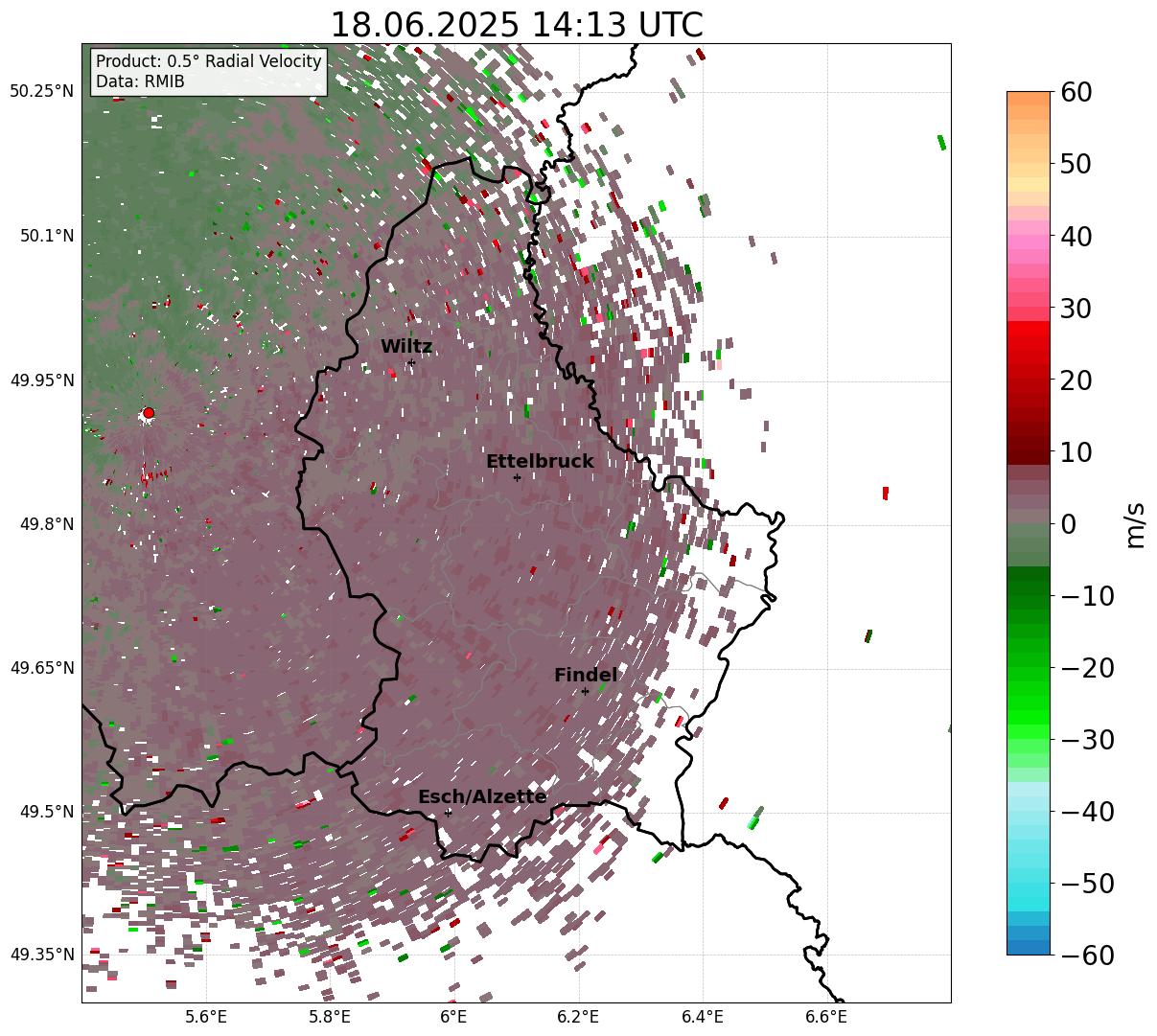Click the title 18.06.2025 14:13 UTC
This screenshot has width=1157, height=1036.
[x=516, y=25]
